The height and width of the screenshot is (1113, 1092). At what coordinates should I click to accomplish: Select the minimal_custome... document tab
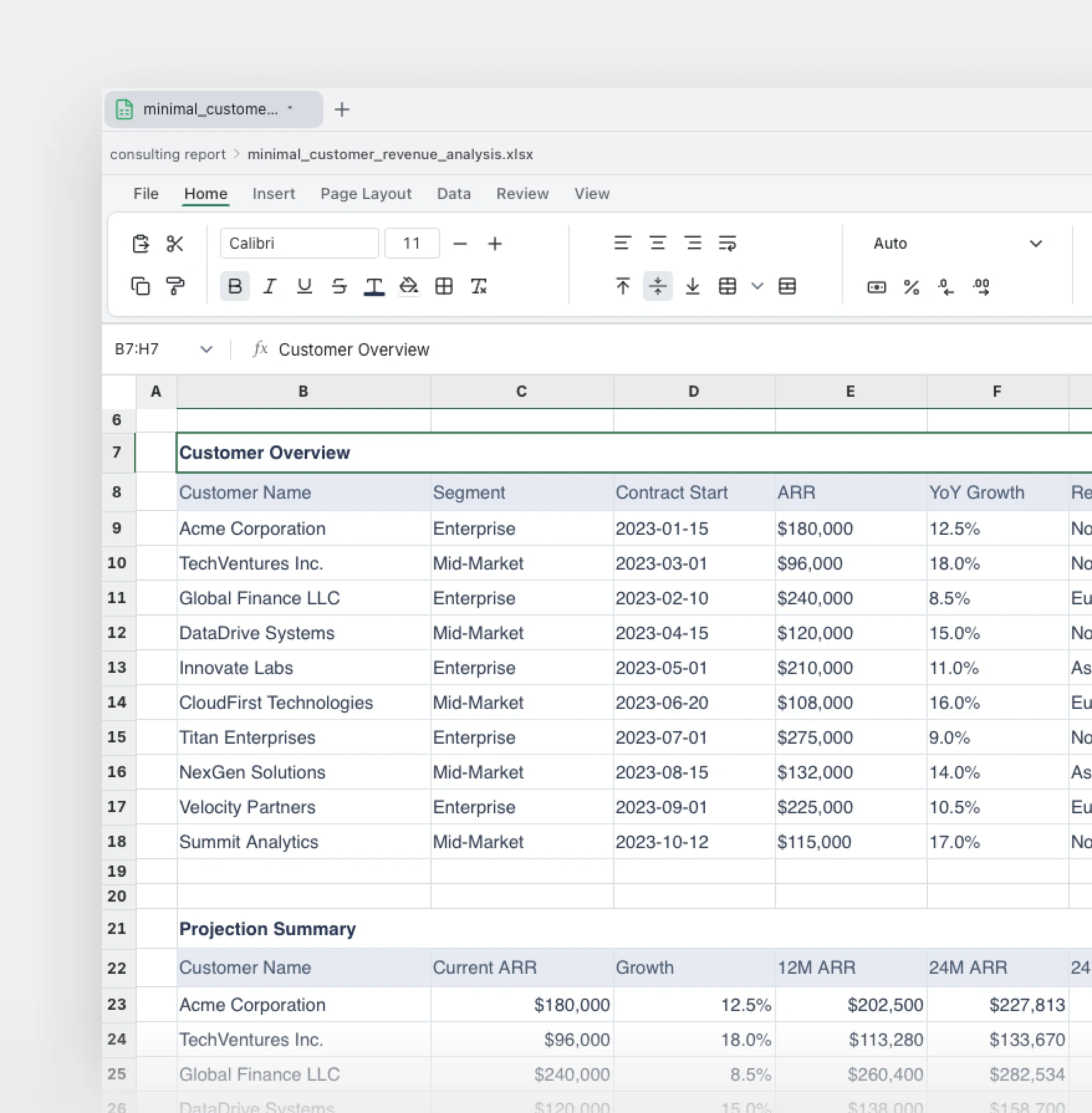tap(213, 109)
